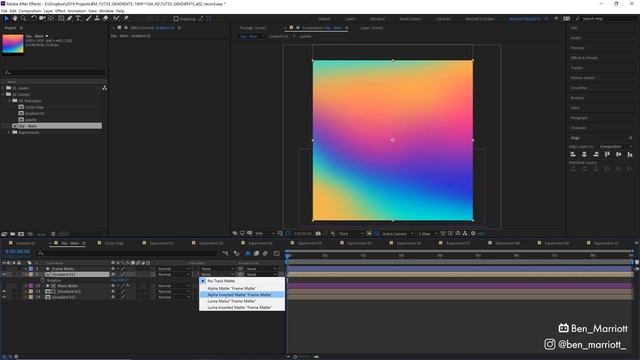Screen dimensions: 640x360
Task: Toggle shy switch on Frame Matte layer
Action: tap(113, 269)
